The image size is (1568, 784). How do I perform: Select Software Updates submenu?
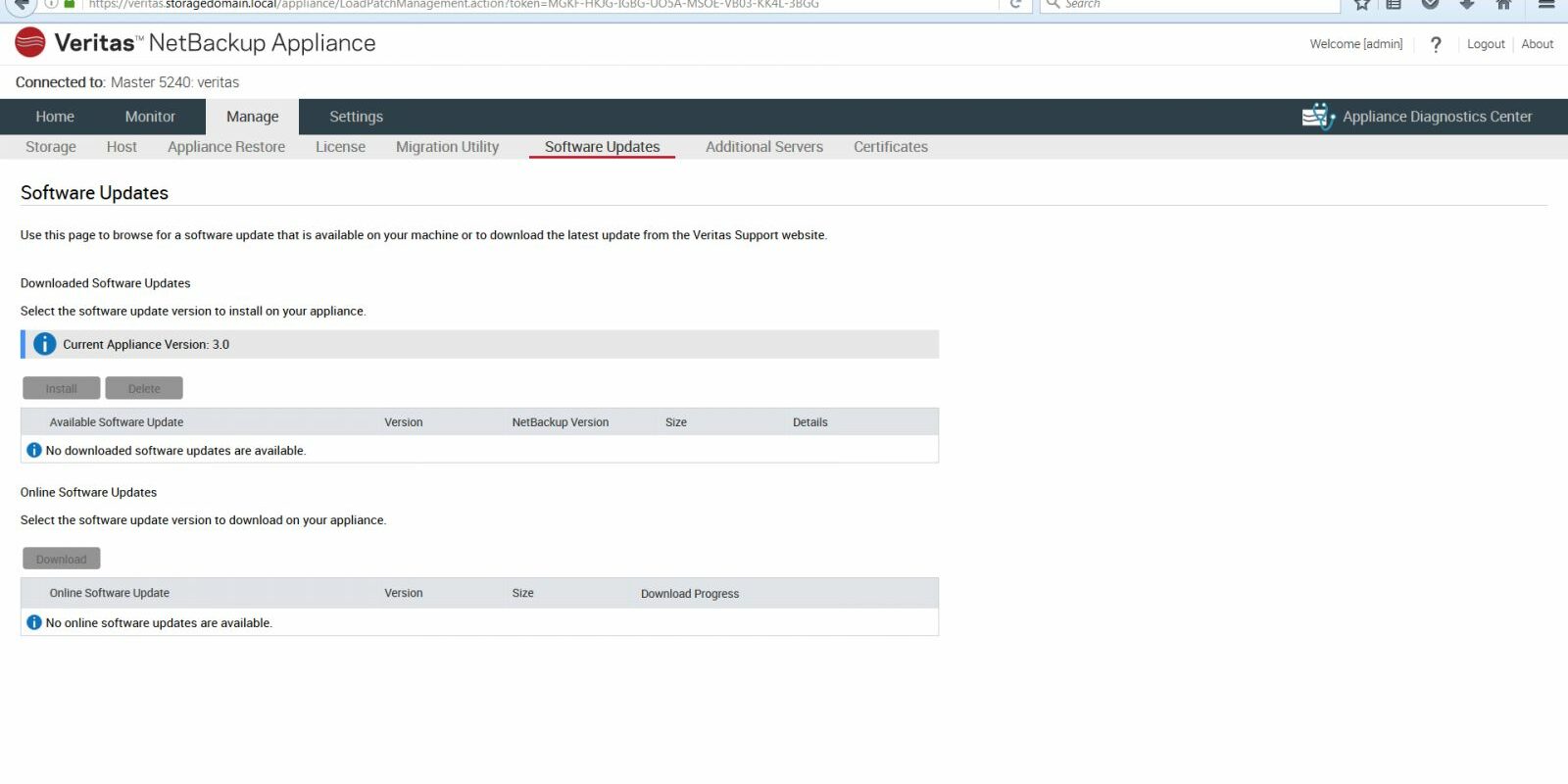(602, 147)
